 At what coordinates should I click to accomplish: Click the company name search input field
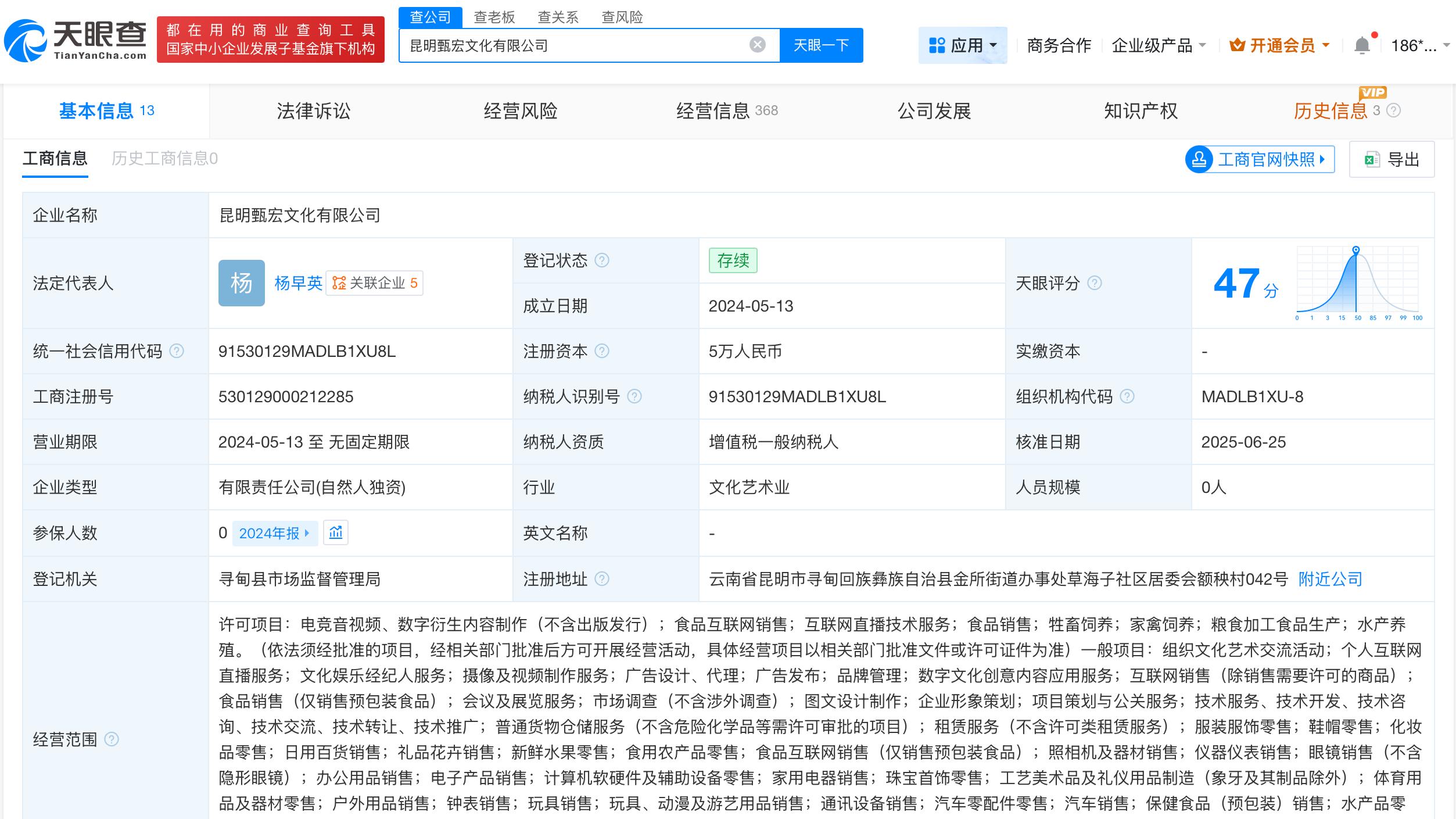click(581, 45)
